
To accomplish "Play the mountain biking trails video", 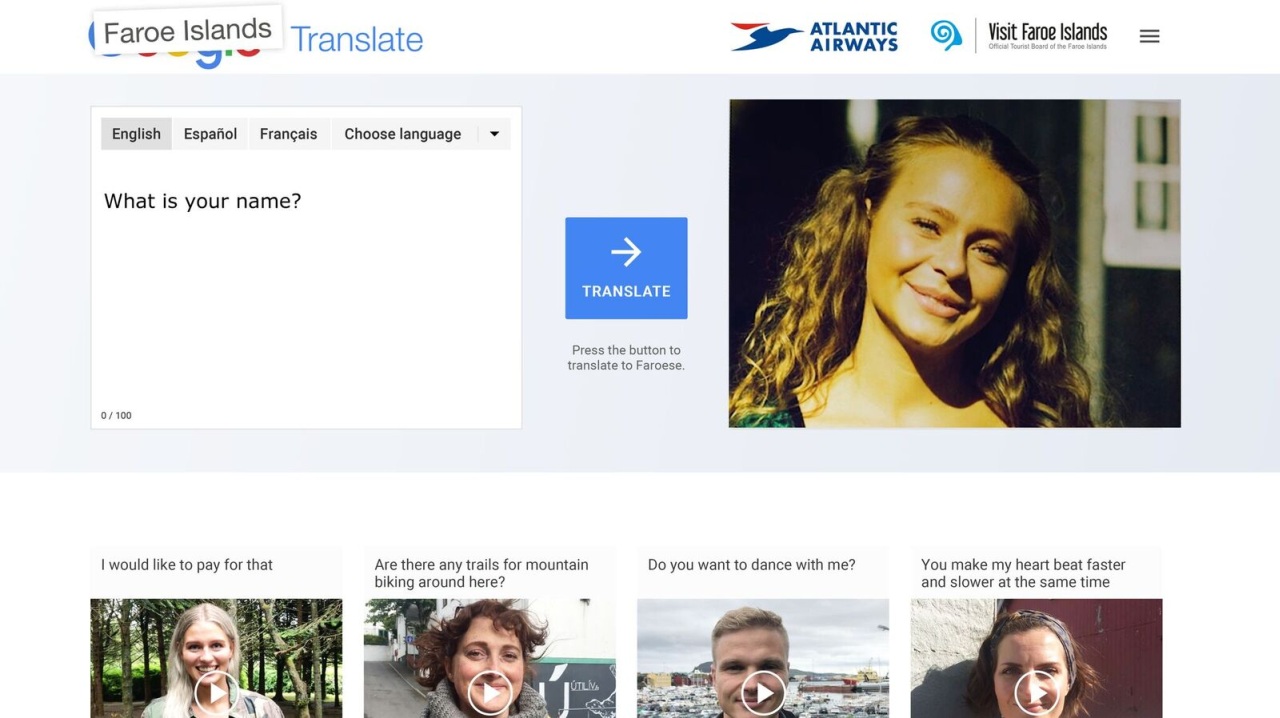I will (x=489, y=691).
